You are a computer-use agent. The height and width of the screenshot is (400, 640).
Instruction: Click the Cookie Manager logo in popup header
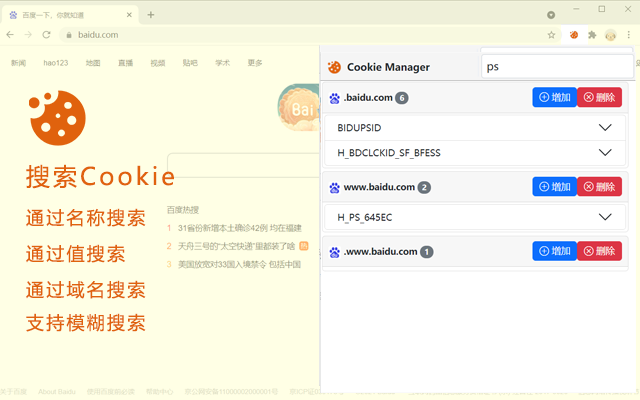tap(334, 67)
